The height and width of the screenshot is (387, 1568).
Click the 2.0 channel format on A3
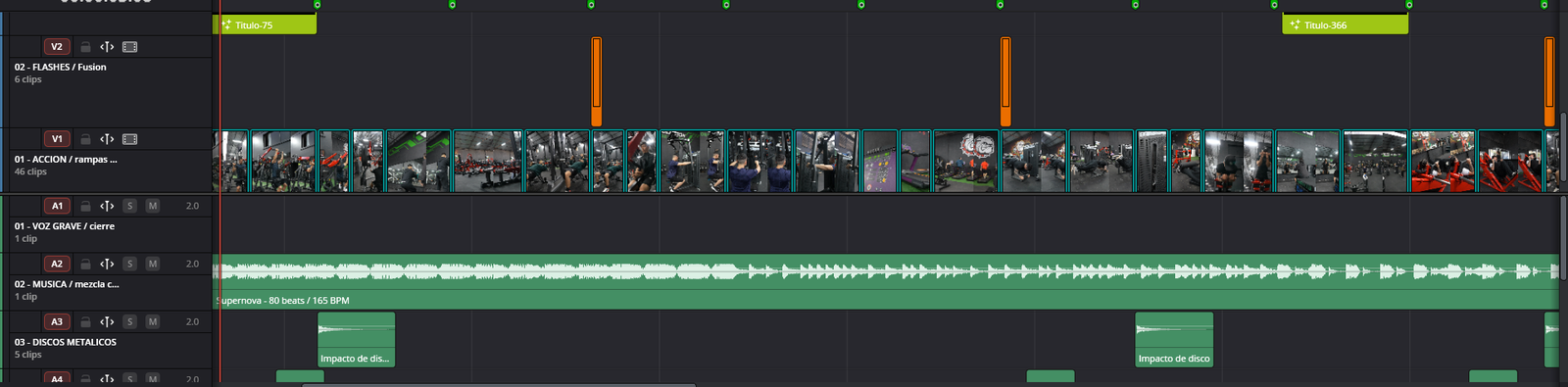coord(192,321)
